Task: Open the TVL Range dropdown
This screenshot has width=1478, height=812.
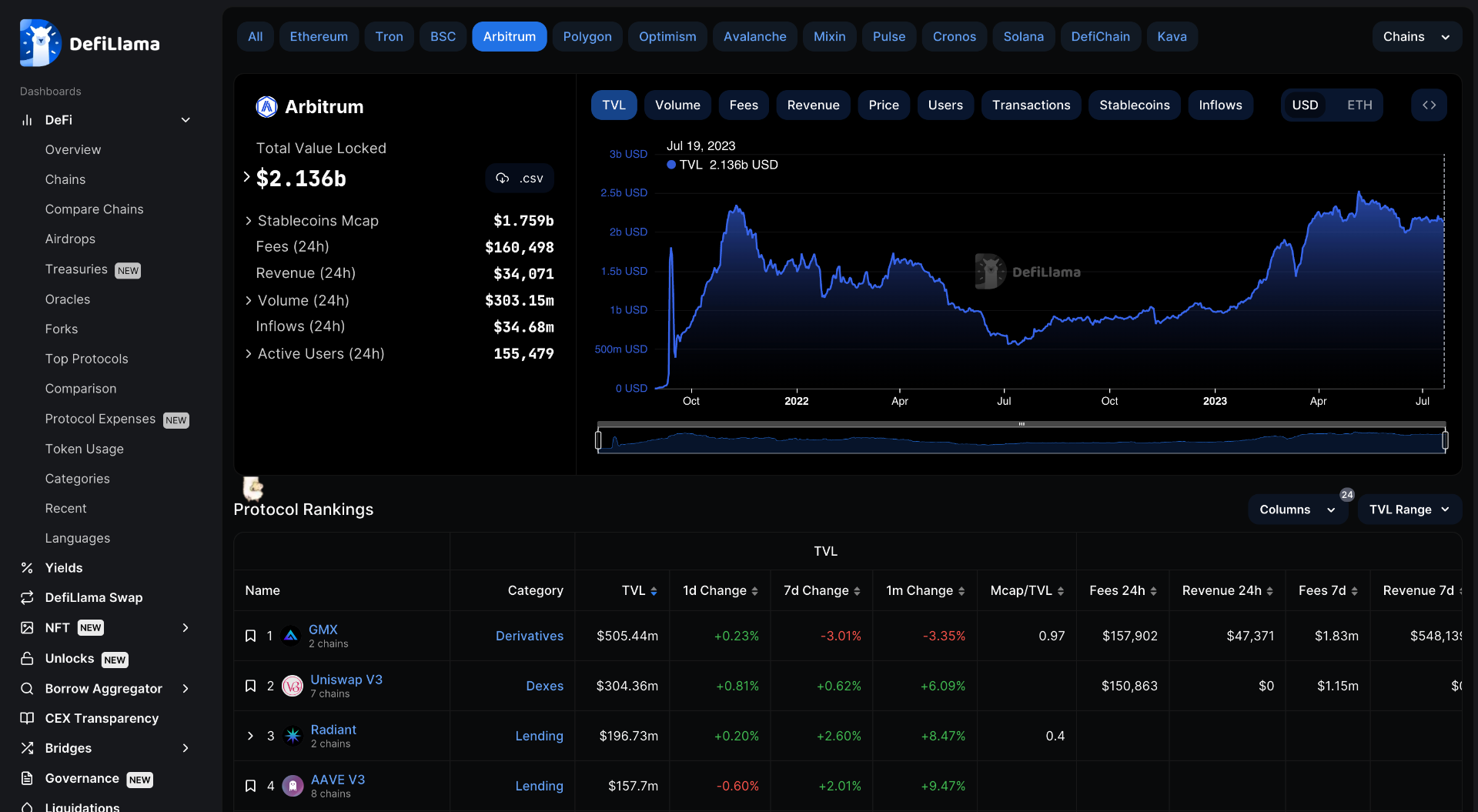Action: pyautogui.click(x=1409, y=510)
